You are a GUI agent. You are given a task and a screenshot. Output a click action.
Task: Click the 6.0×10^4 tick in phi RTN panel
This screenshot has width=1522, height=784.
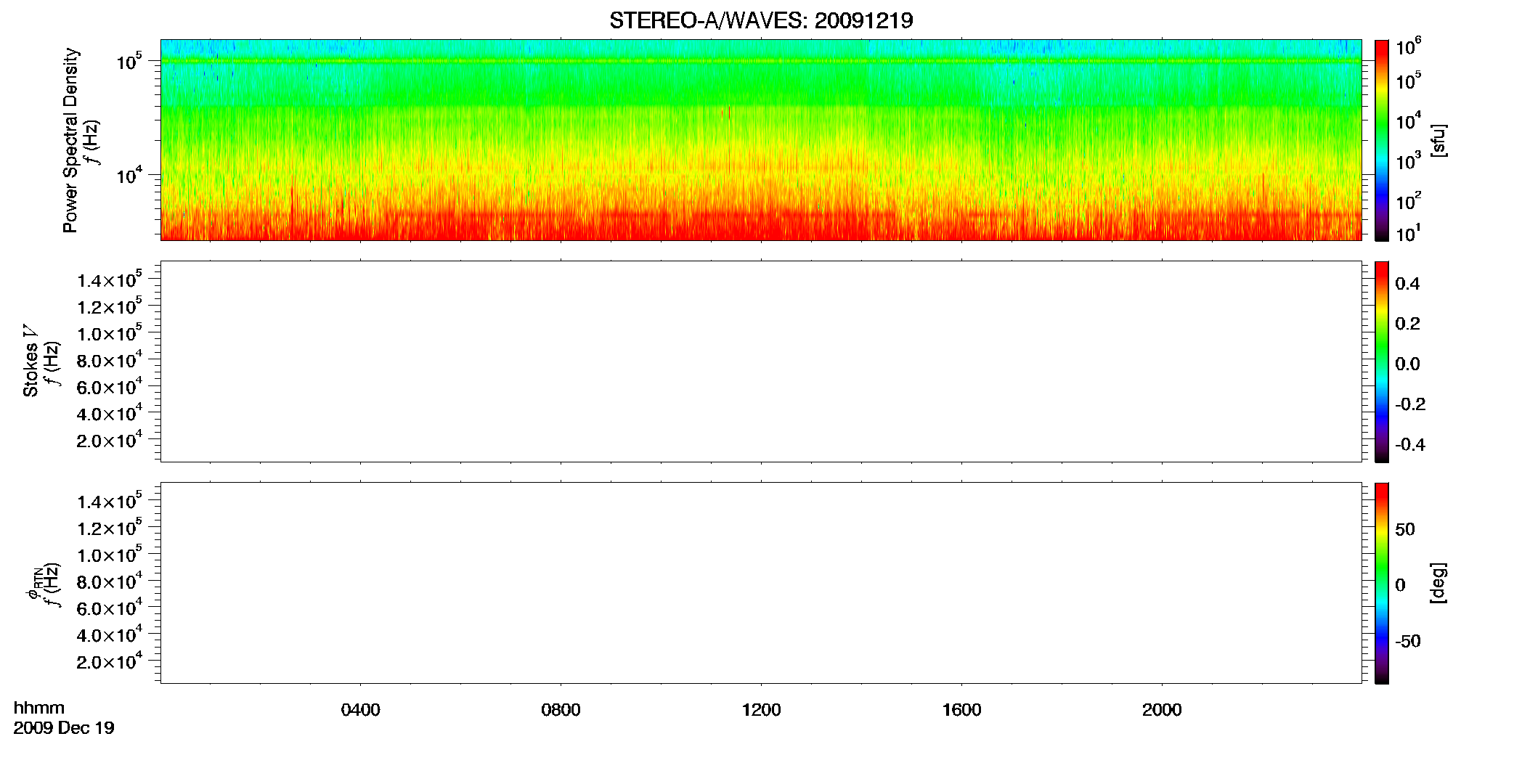click(110, 608)
